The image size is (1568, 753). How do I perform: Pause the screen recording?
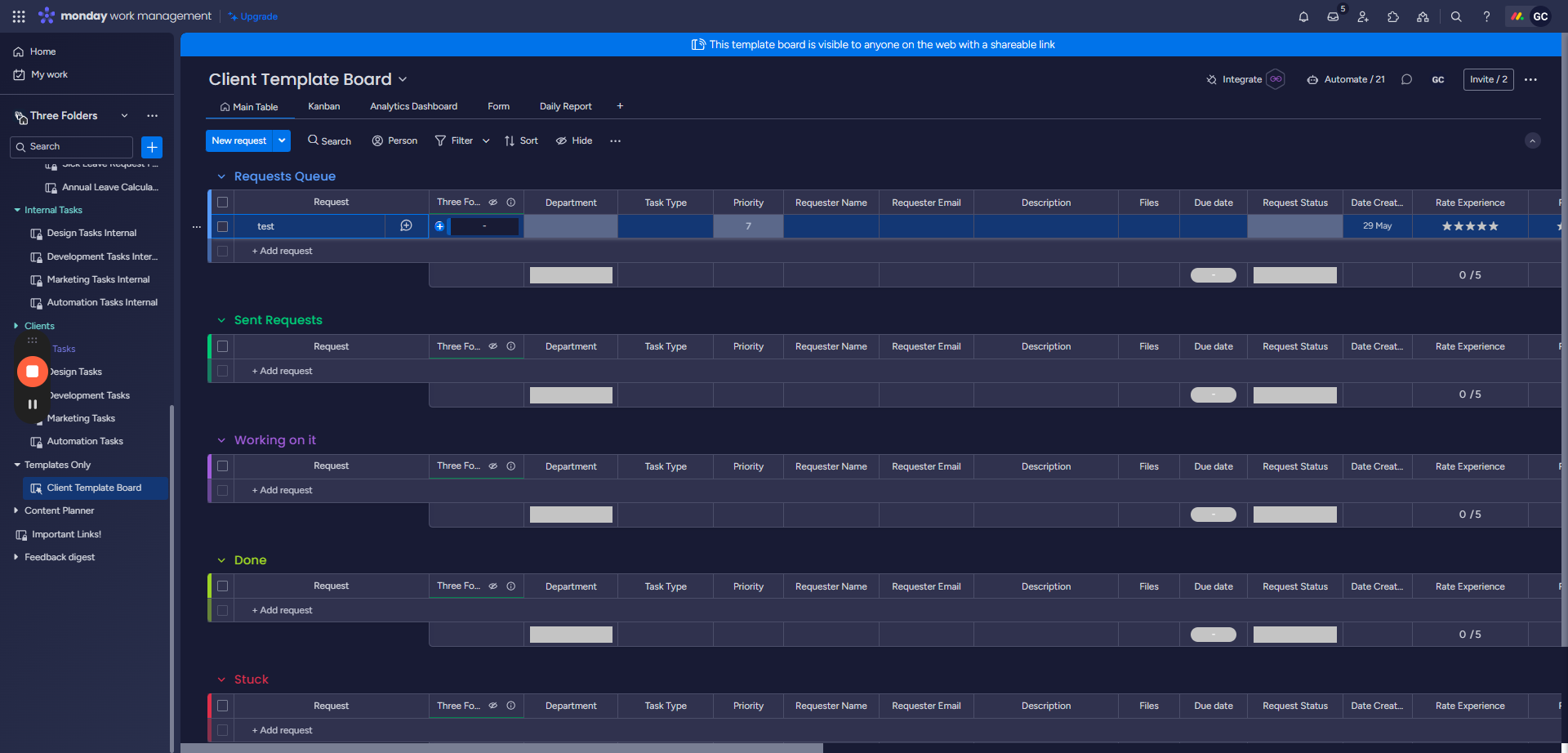(33, 404)
